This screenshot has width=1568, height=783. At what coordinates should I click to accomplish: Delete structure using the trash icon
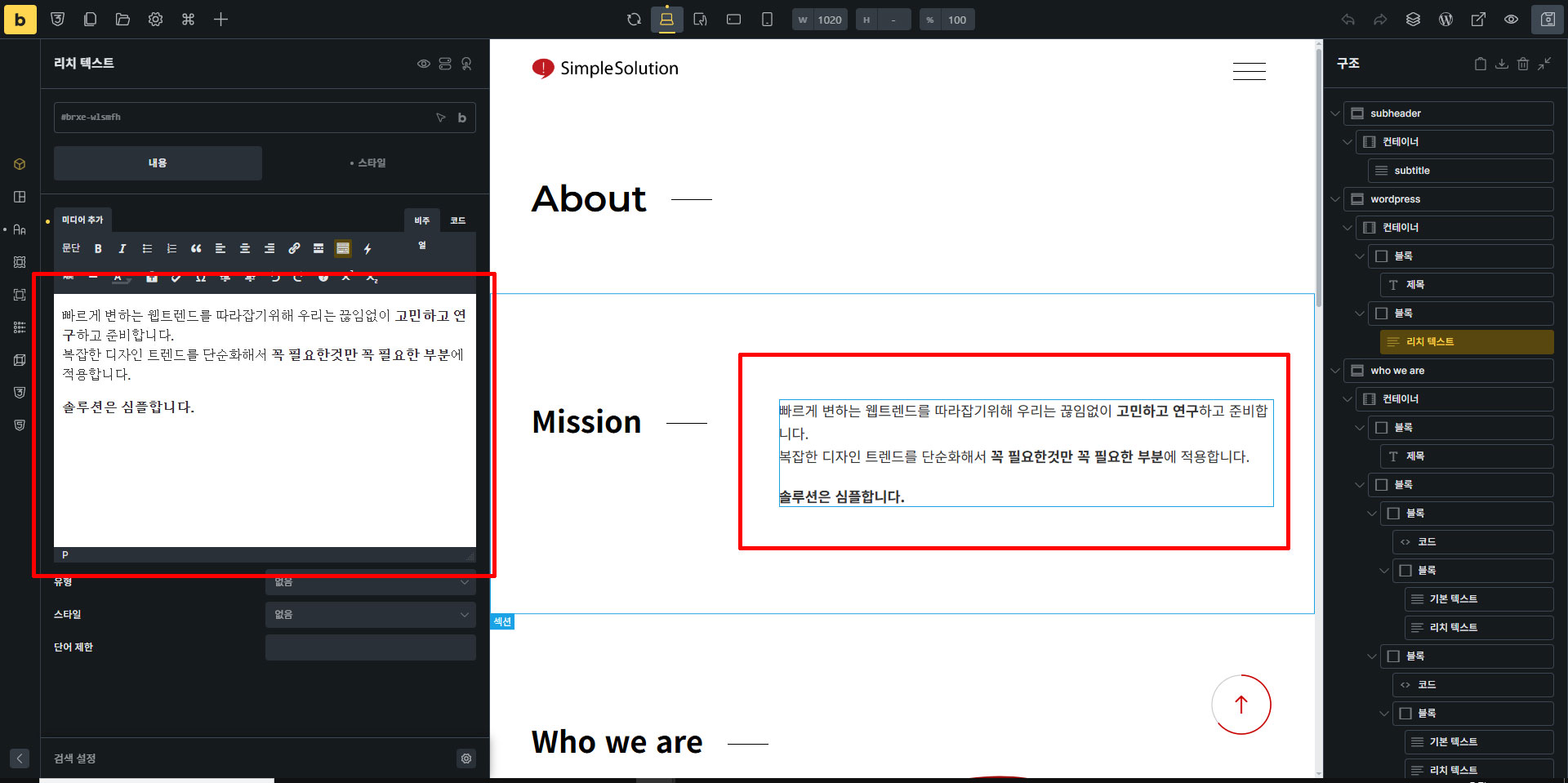(x=1522, y=64)
